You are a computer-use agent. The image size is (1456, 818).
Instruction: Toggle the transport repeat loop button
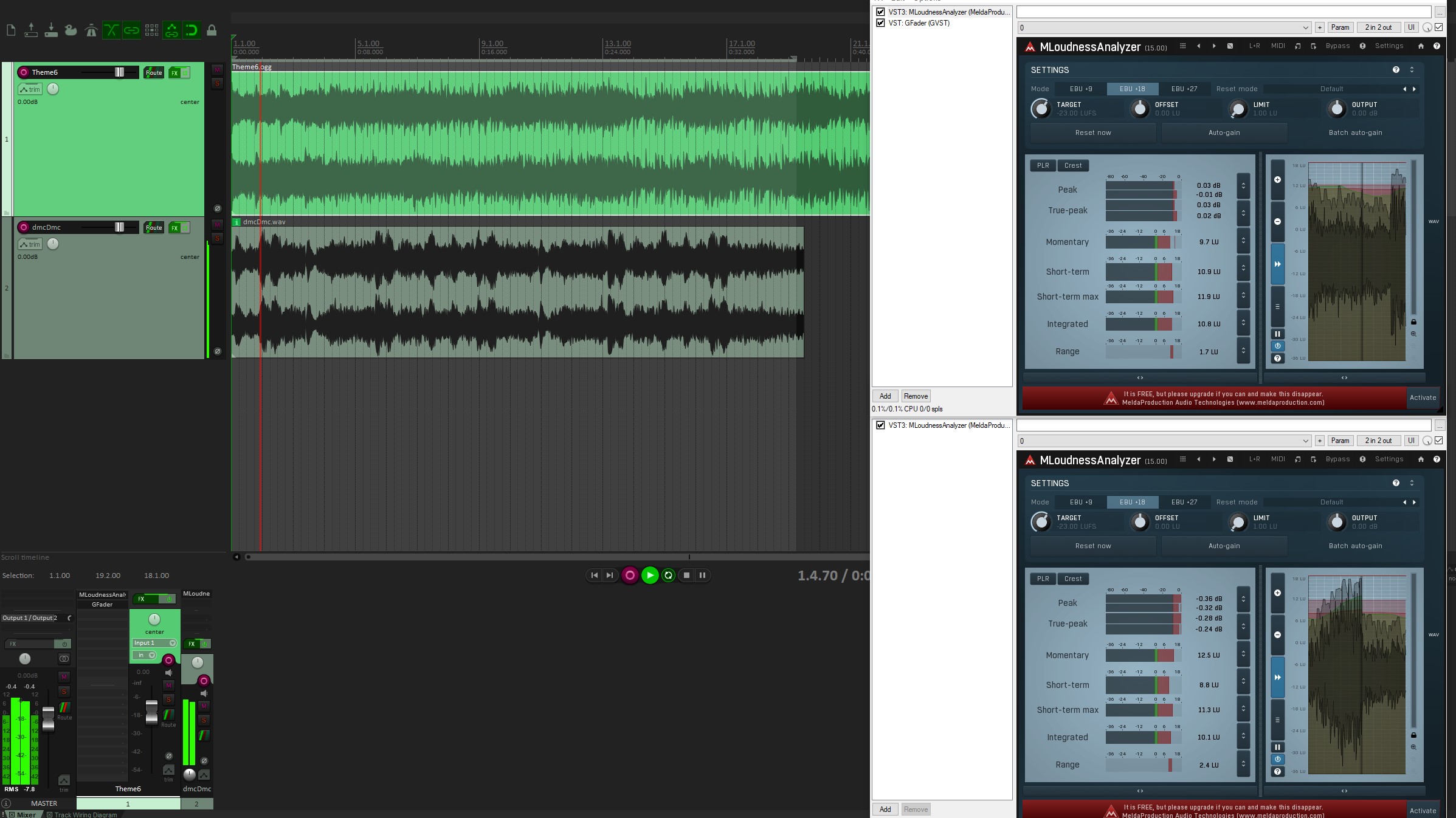(x=669, y=576)
